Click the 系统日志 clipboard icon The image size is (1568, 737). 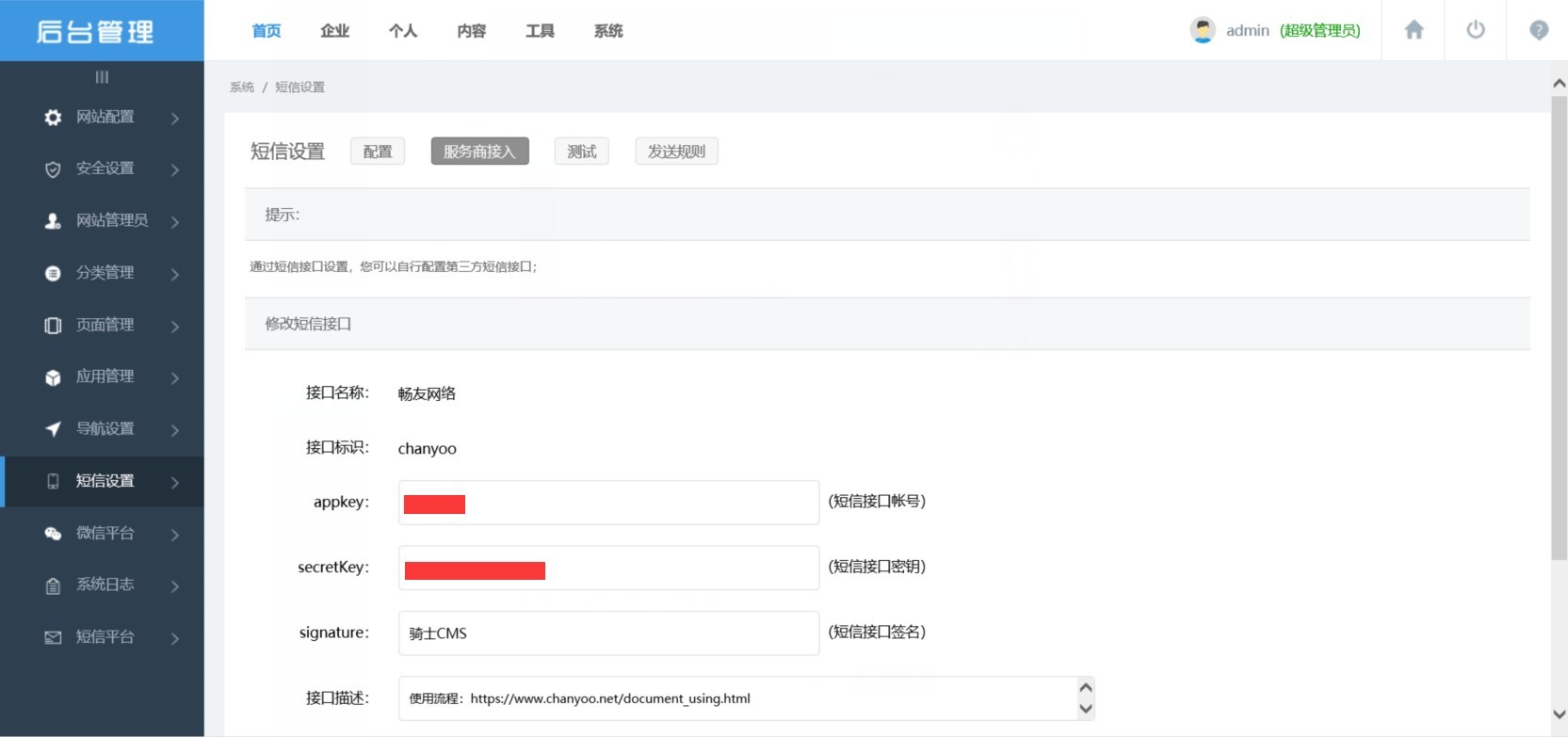coord(53,585)
